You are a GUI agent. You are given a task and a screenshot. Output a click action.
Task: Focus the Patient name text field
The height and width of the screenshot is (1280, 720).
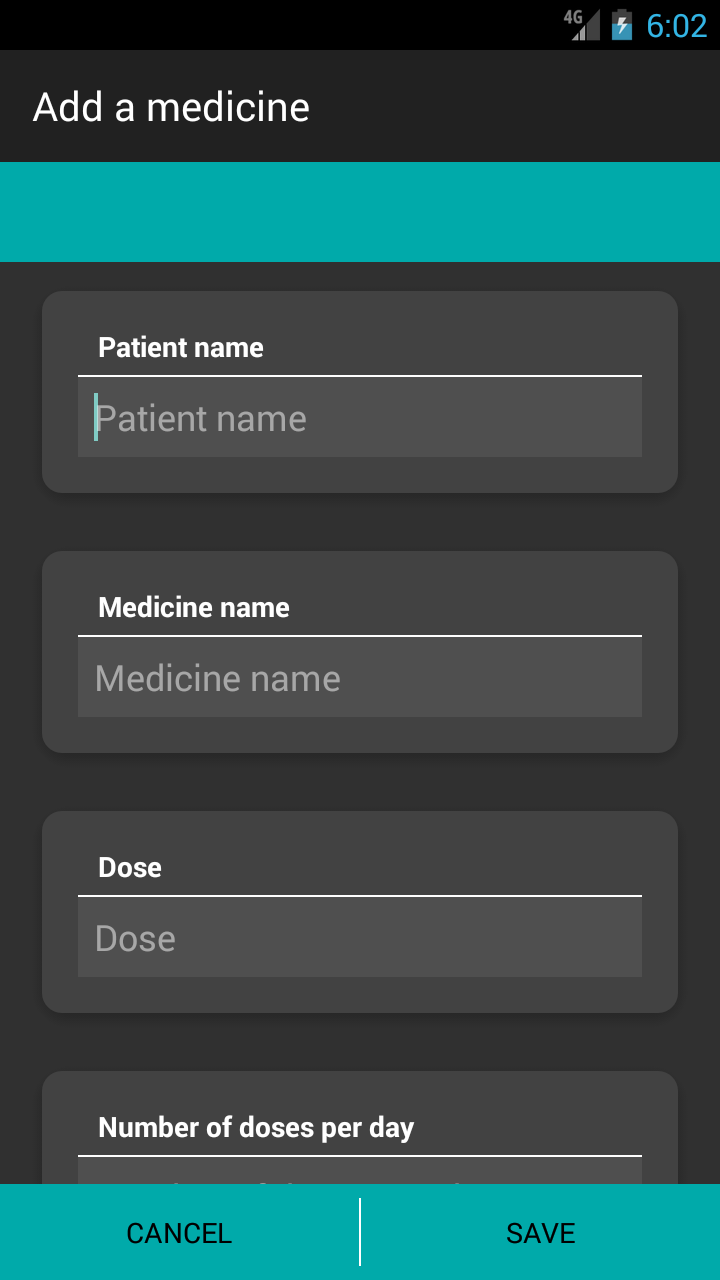pos(360,418)
